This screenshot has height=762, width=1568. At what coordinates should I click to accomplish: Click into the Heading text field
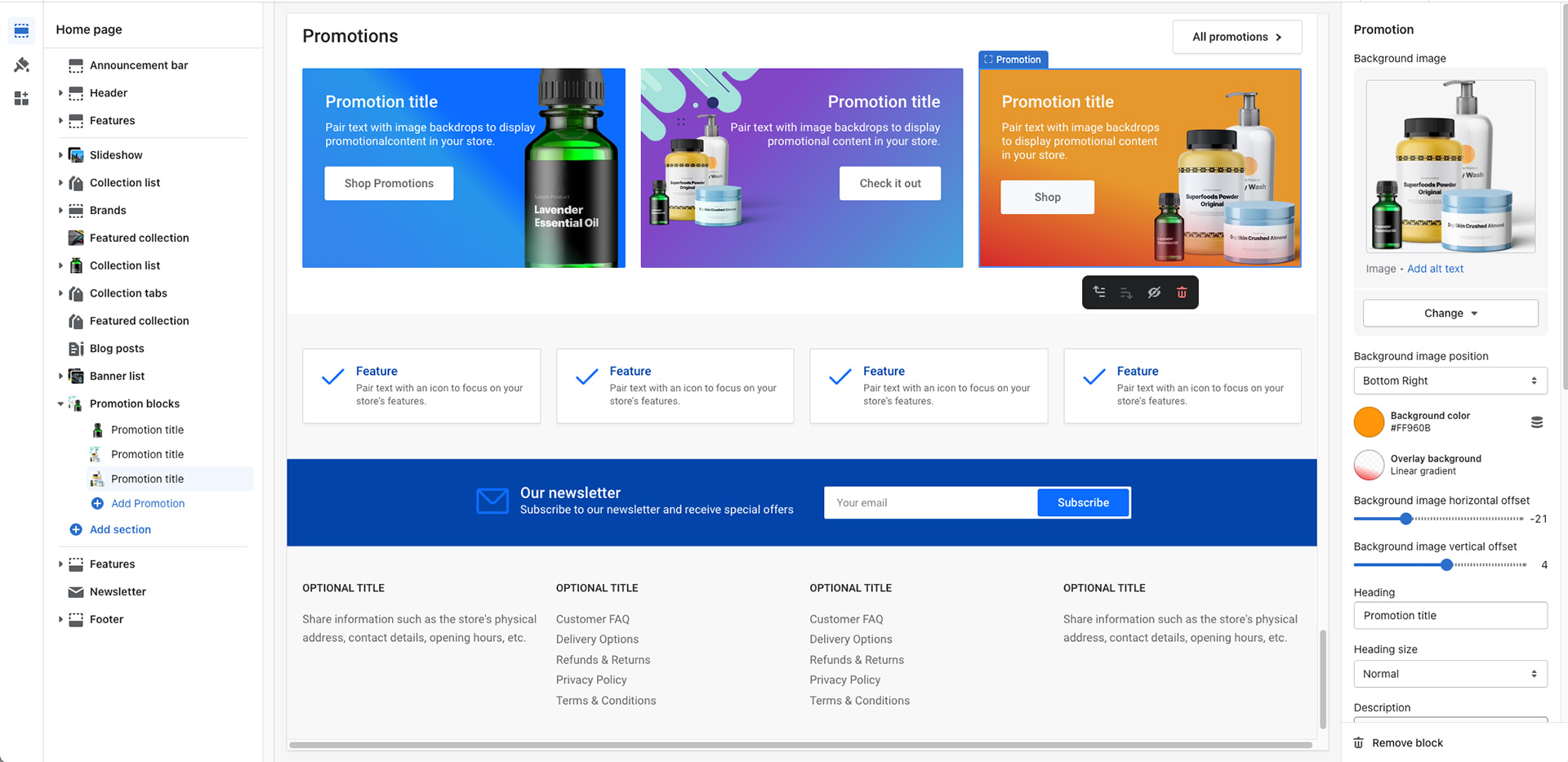1450,616
